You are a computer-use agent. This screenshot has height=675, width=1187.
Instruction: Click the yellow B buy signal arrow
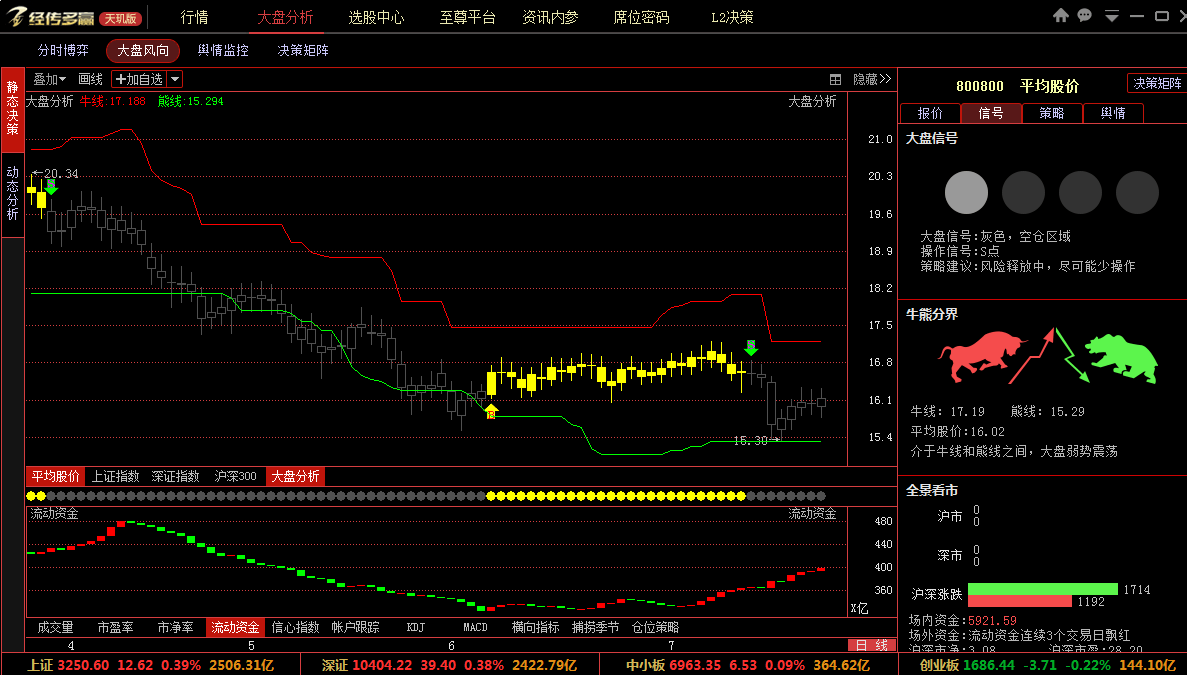[x=491, y=412]
